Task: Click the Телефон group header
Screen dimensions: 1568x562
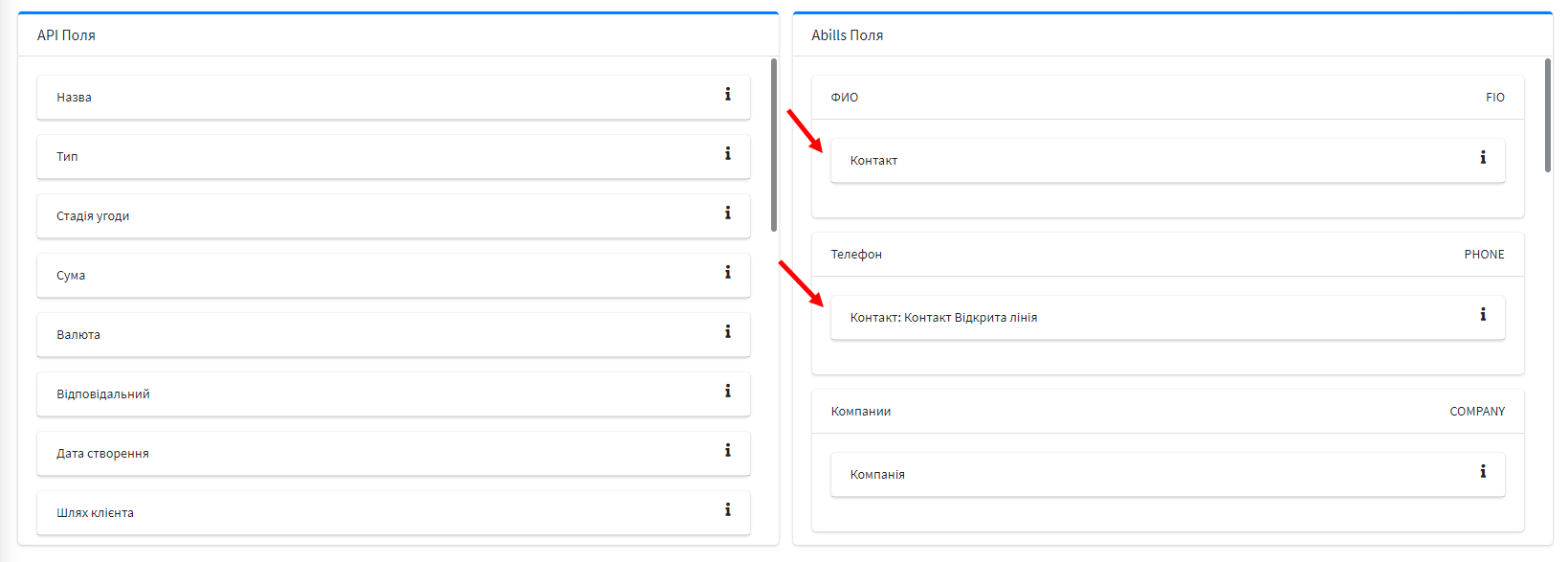Action: 1167,255
